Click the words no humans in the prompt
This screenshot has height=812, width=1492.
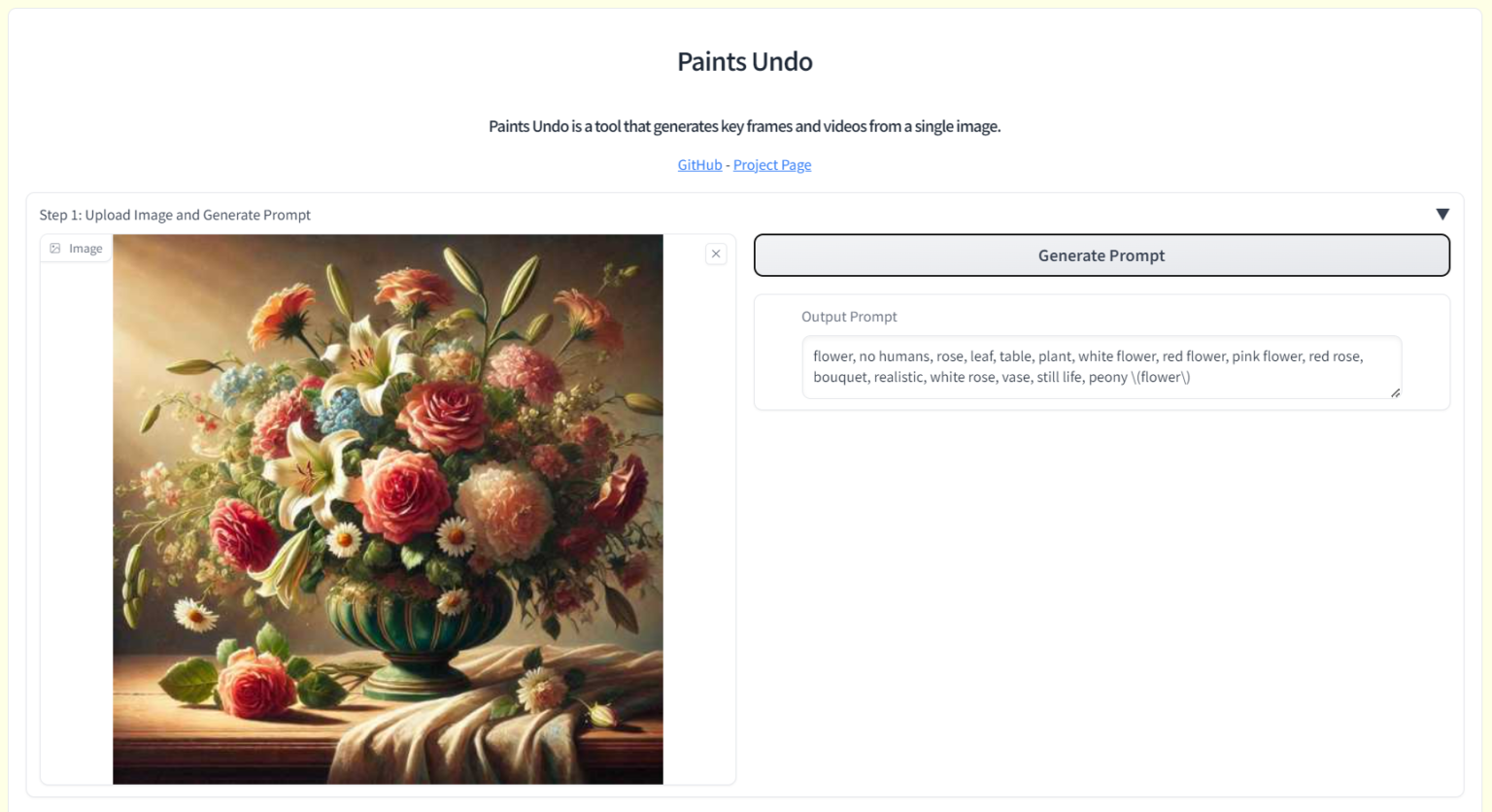tap(893, 356)
